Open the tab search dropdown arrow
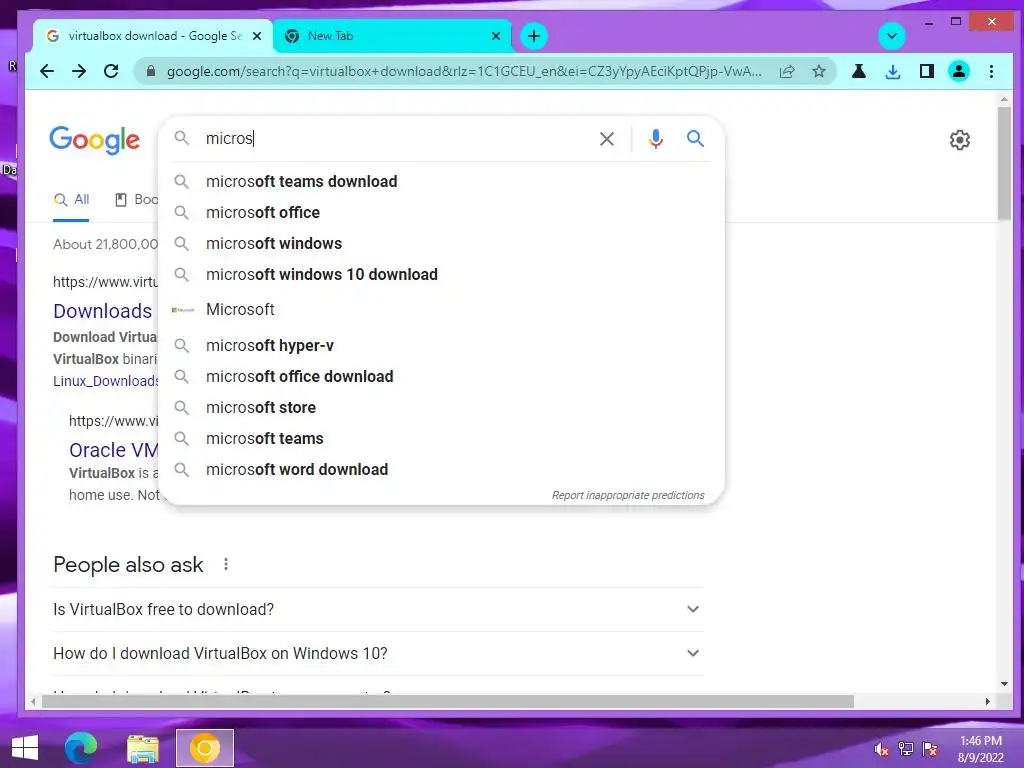 click(891, 36)
